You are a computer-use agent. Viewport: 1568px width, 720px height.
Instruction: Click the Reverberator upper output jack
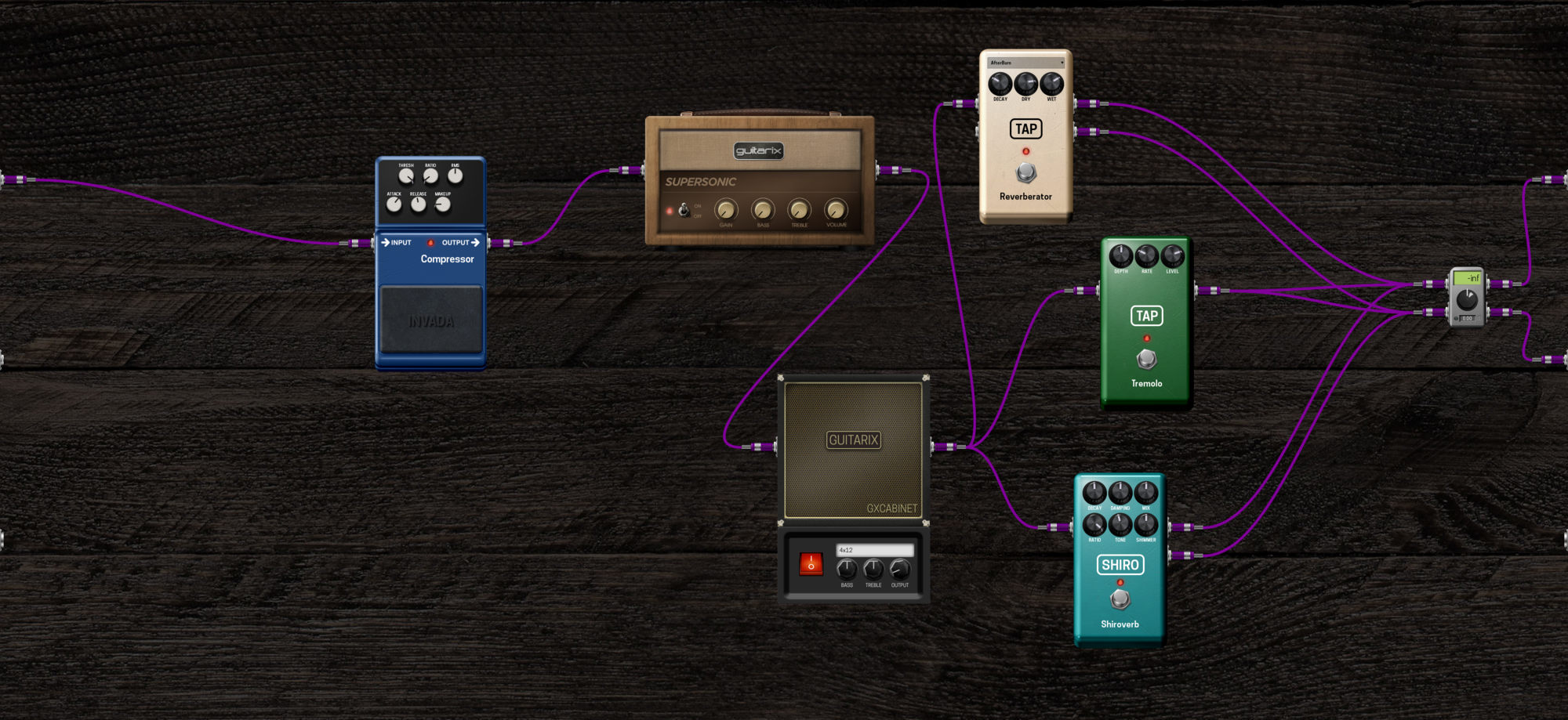pos(1092,103)
